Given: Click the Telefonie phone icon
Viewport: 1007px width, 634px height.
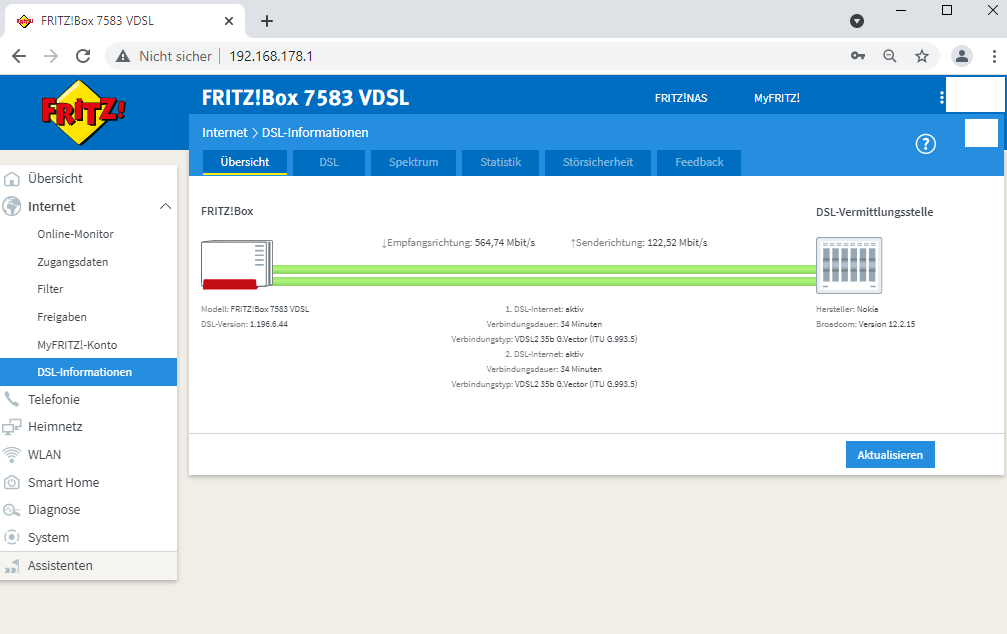Looking at the screenshot, I should point(12,400).
